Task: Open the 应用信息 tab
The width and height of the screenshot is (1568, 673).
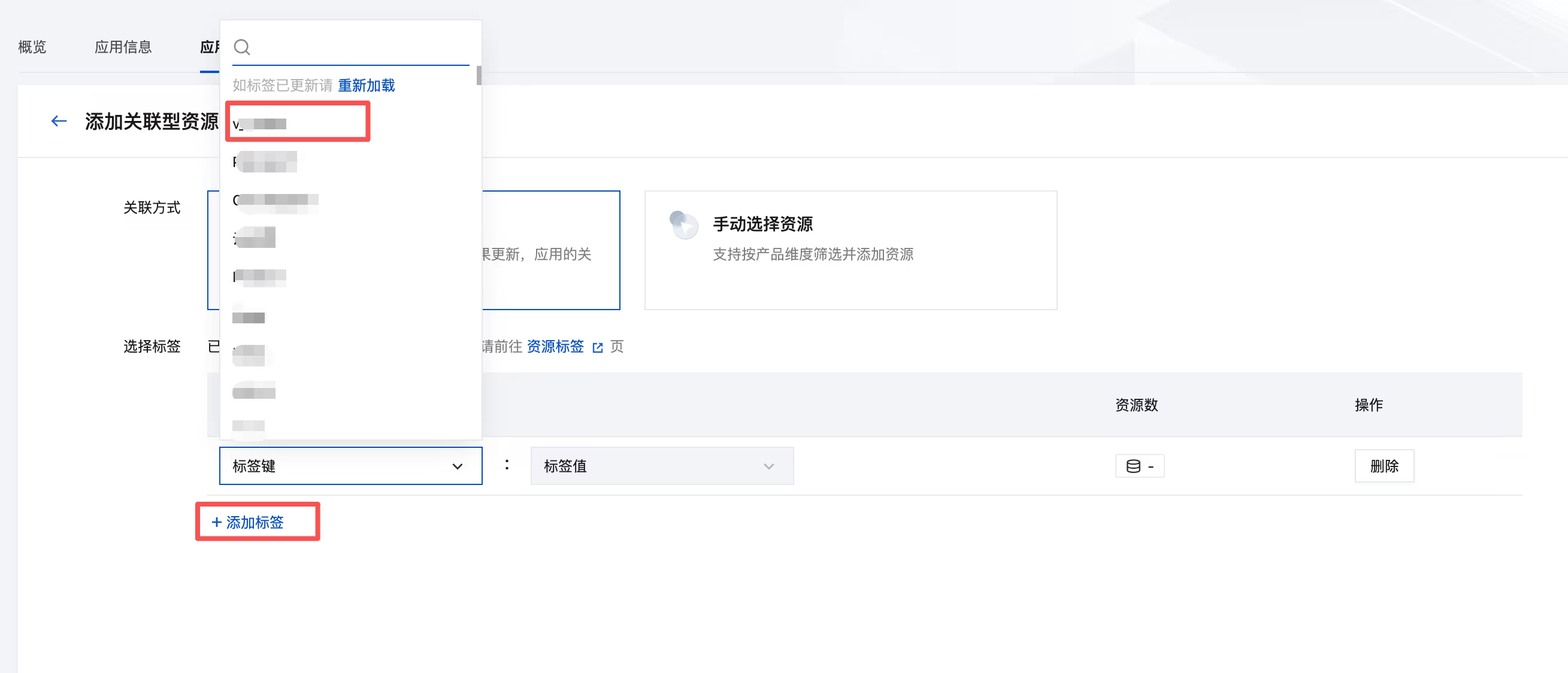Action: coord(123,47)
